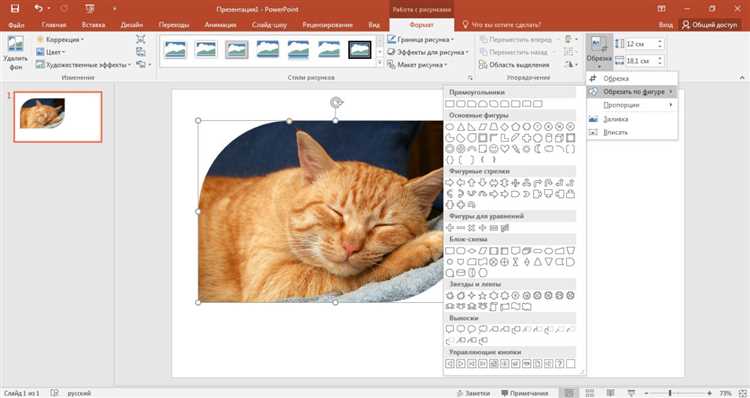
Task: Open the Эффекты для рисунка dropdown
Action: pyautogui.click(x=428, y=52)
